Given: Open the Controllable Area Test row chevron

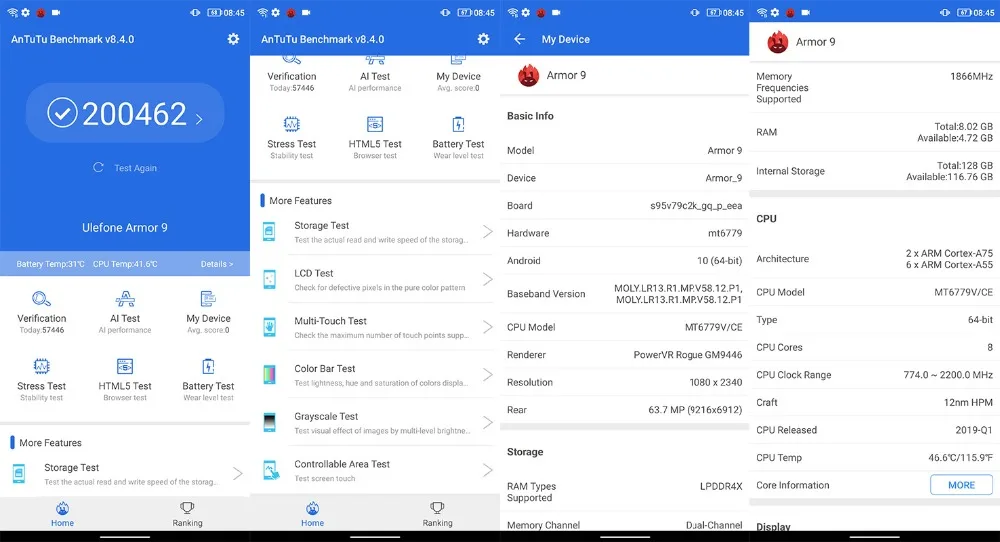Looking at the screenshot, I should pyautogui.click(x=487, y=471).
